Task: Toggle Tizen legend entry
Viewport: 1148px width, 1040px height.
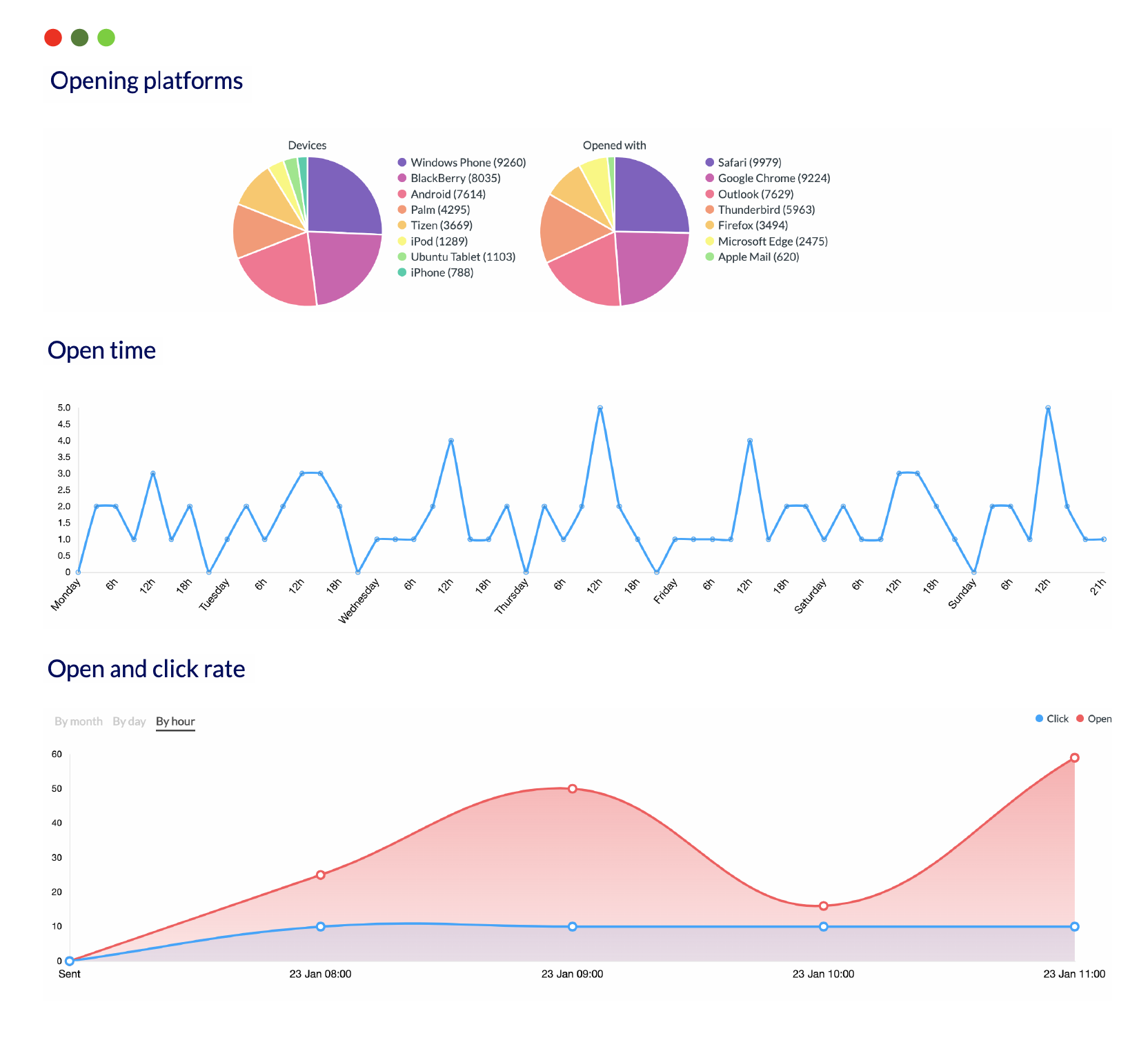Action: point(435,226)
